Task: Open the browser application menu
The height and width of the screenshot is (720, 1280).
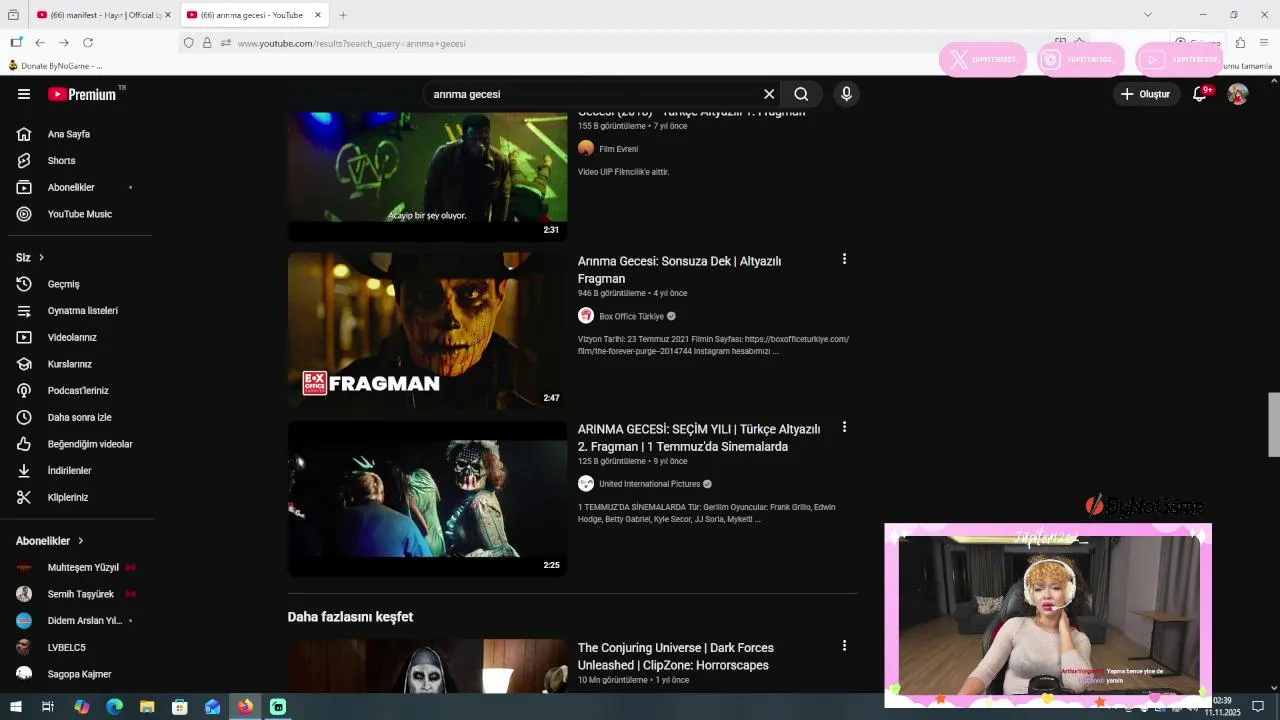Action: pyautogui.click(x=1264, y=43)
